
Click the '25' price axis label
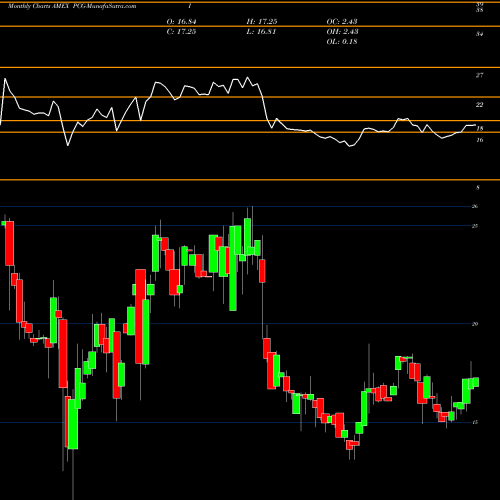475,226
